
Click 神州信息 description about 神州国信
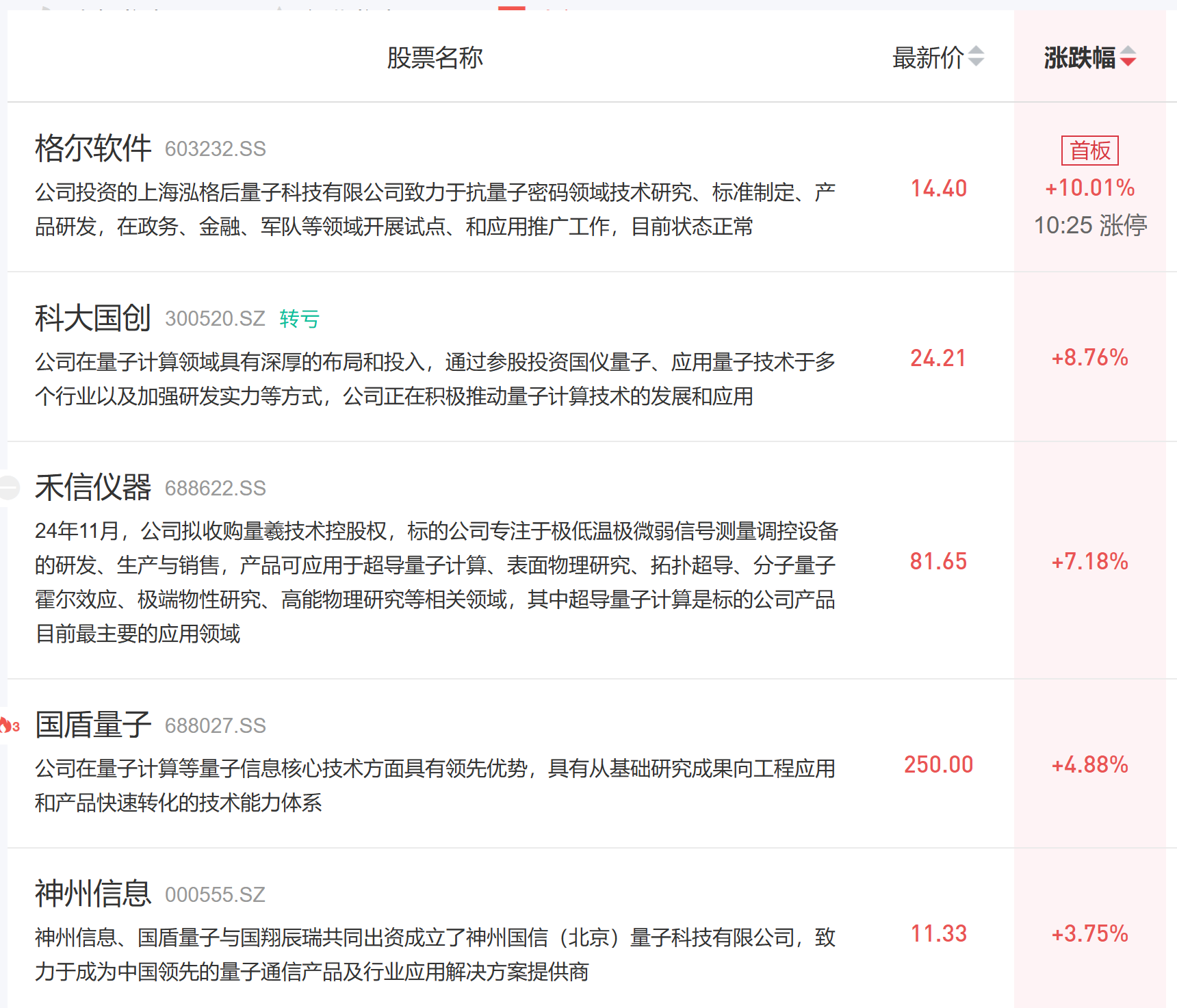[x=435, y=955]
